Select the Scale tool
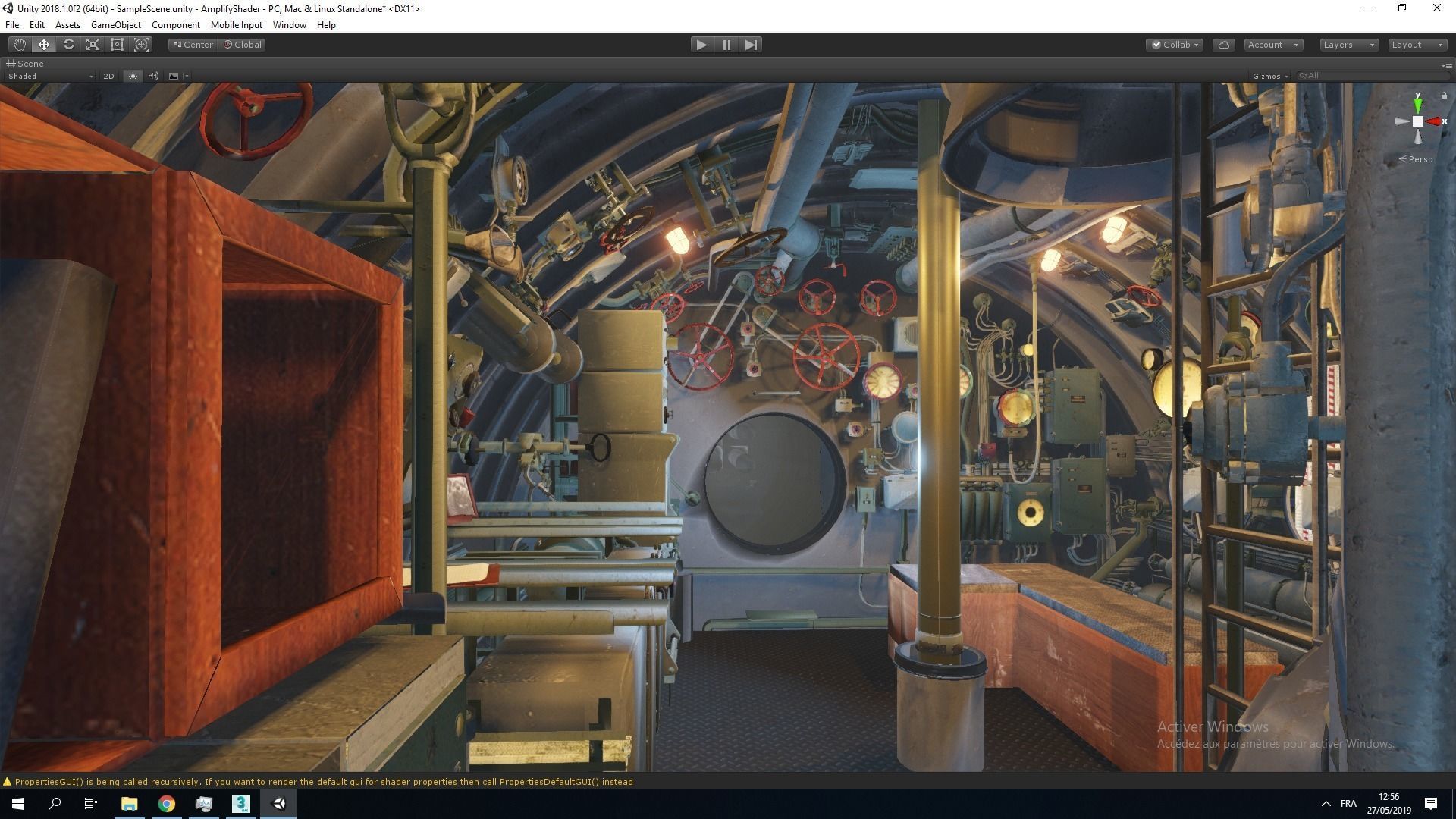This screenshot has height=819, width=1456. (93, 45)
